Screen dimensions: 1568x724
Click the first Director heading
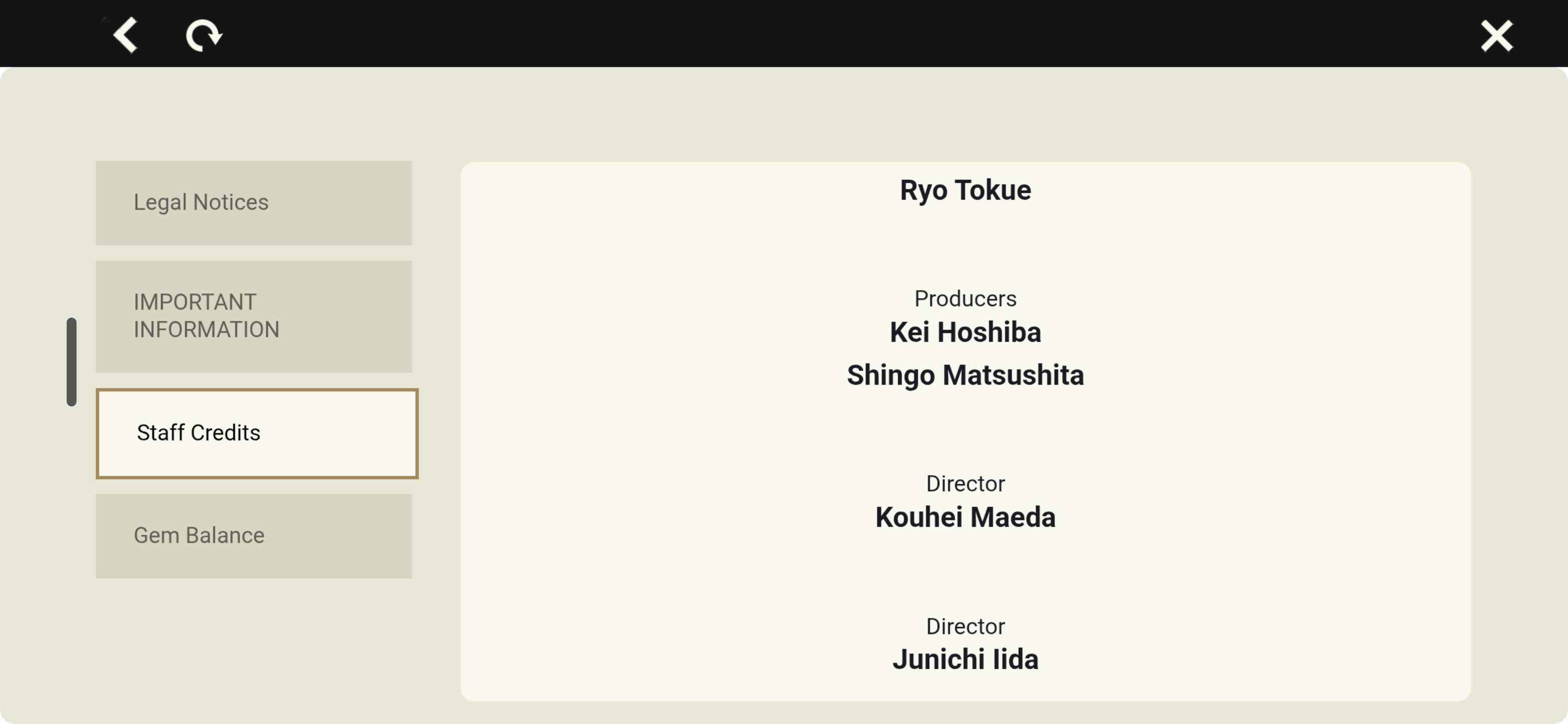pyautogui.click(x=965, y=484)
